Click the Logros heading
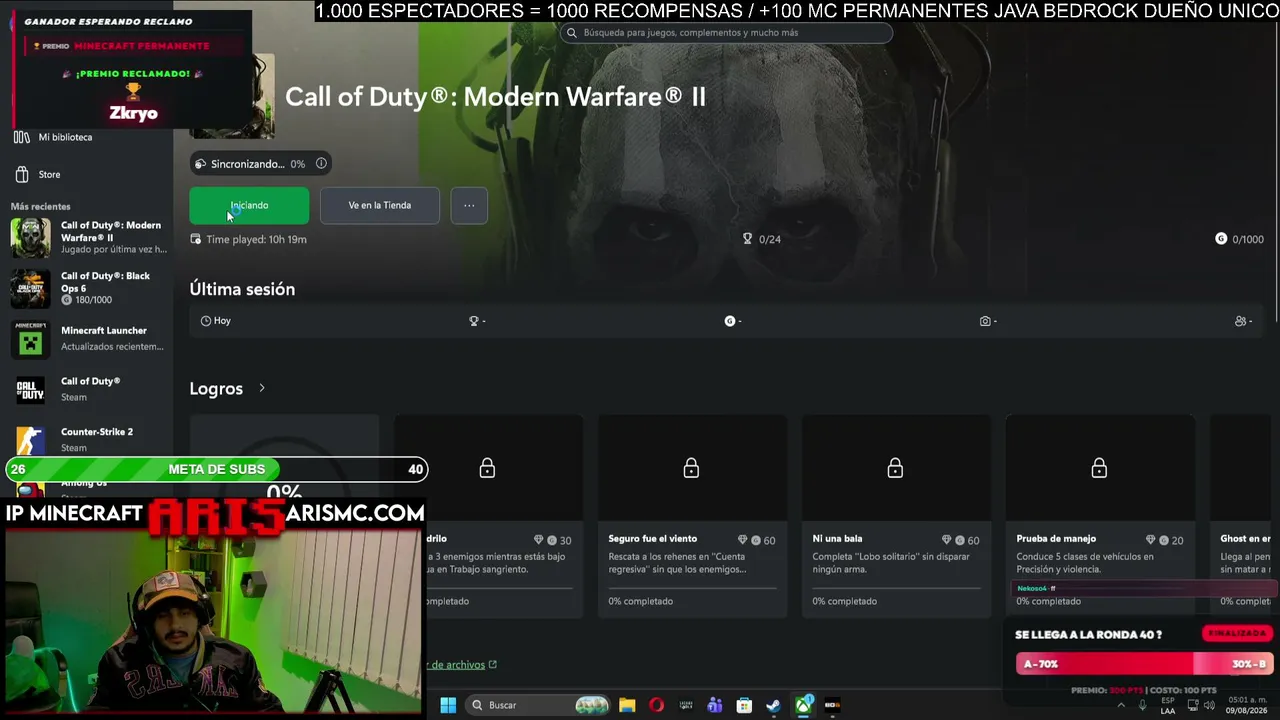Screen dimensions: 1280x720 (216, 389)
